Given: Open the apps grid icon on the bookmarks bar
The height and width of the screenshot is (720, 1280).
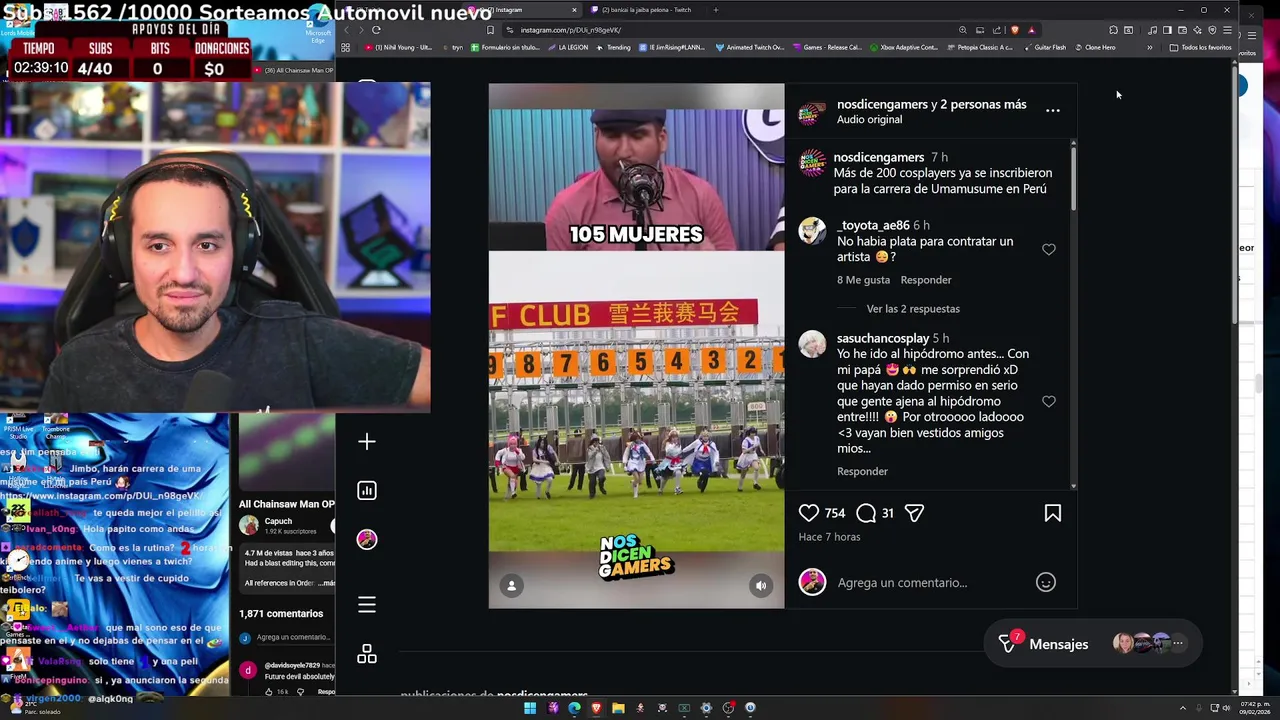Looking at the screenshot, I should (346, 47).
